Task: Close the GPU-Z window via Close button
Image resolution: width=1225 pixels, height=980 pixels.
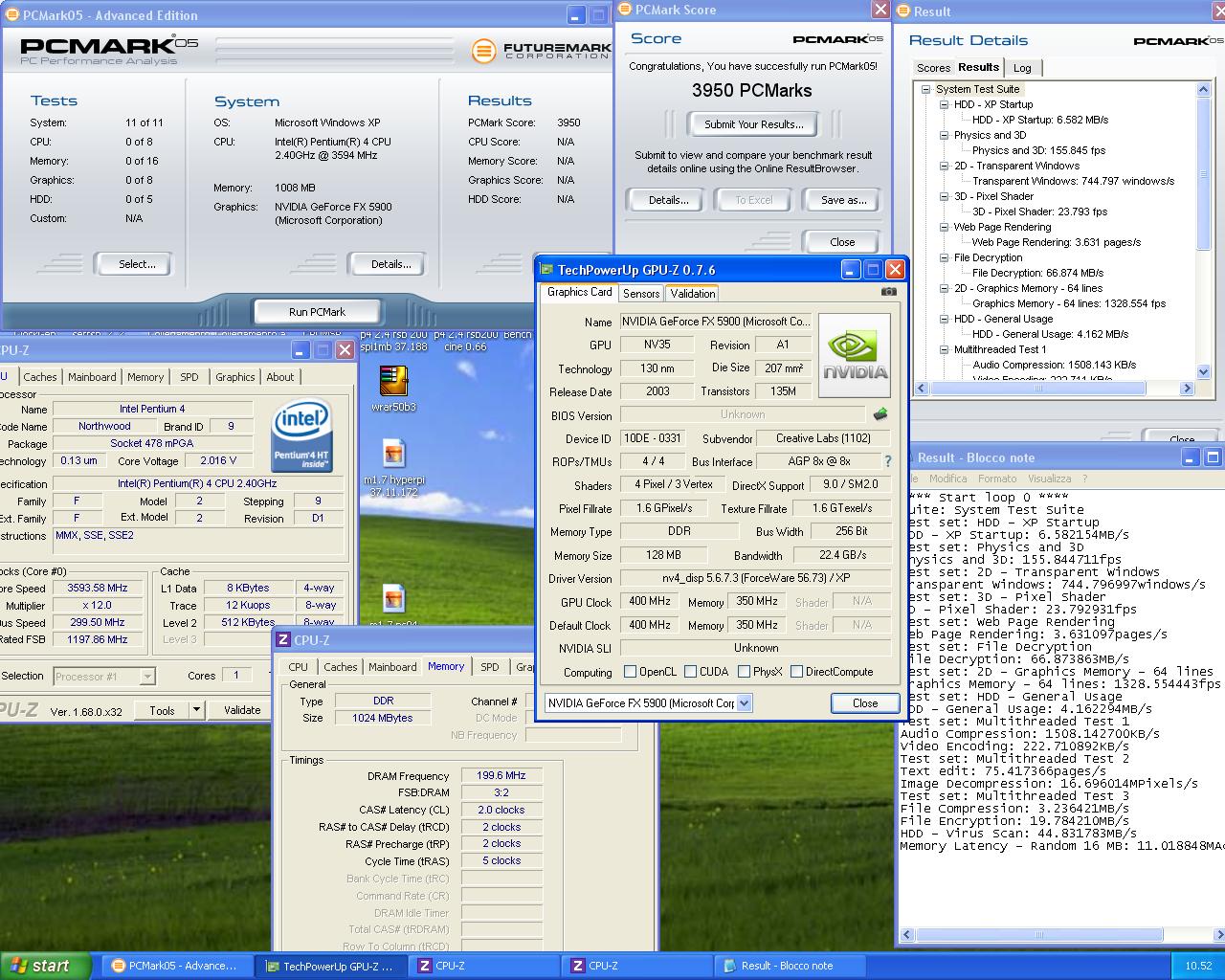Action: point(865,703)
